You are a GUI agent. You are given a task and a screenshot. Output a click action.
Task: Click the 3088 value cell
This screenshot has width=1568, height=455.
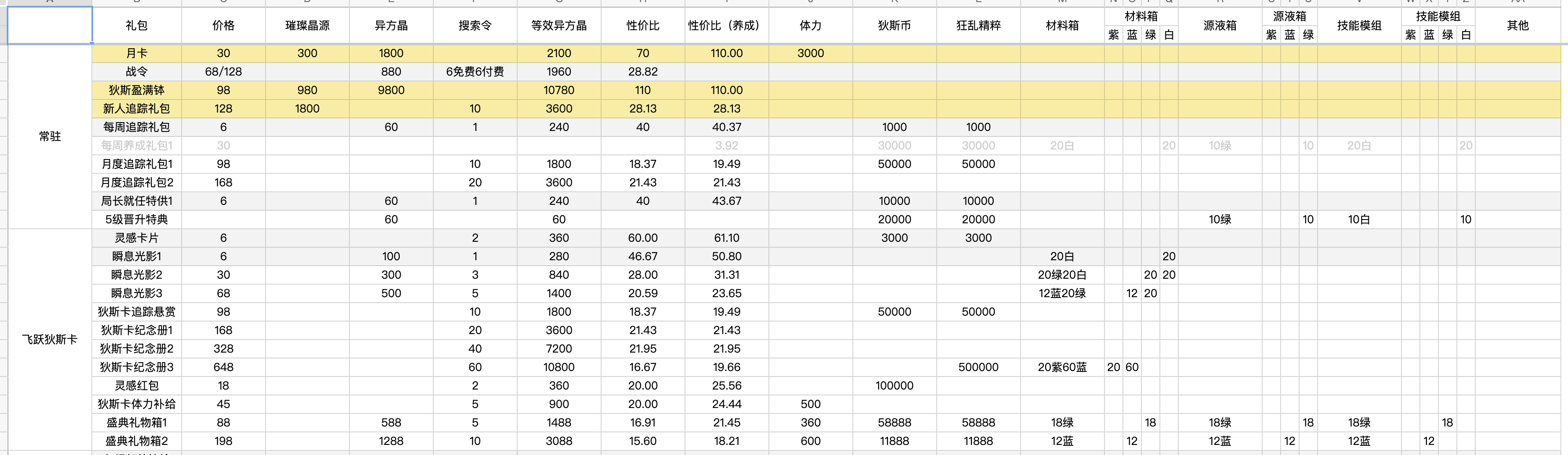tap(559, 441)
